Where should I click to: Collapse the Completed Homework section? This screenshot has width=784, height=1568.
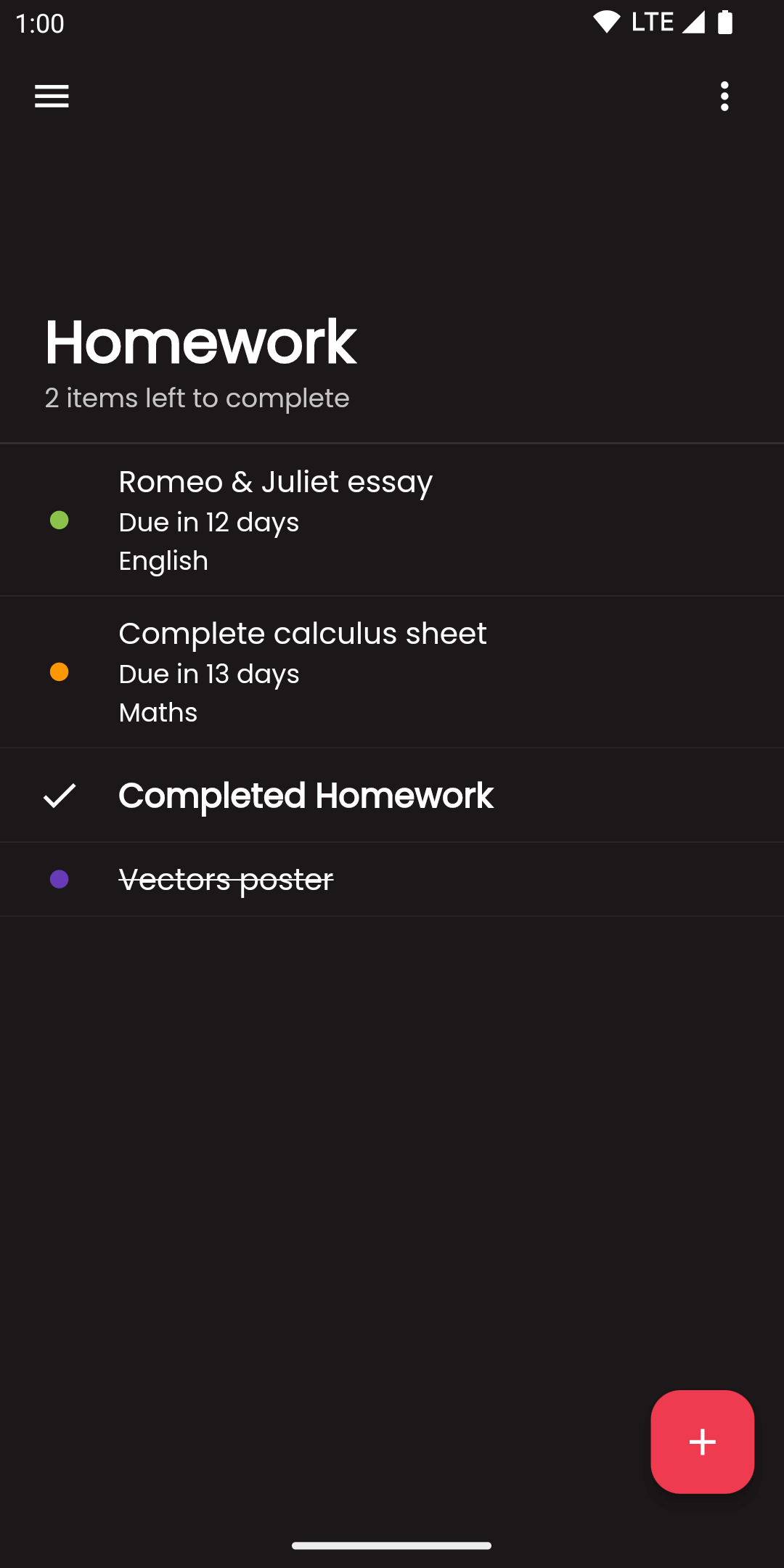pos(306,796)
